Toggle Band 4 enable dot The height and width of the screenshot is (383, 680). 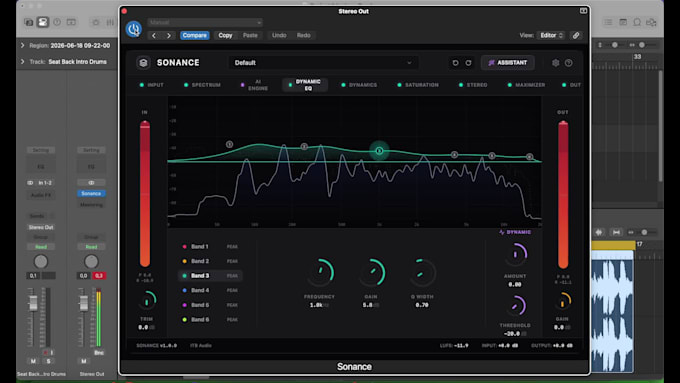[184, 290]
